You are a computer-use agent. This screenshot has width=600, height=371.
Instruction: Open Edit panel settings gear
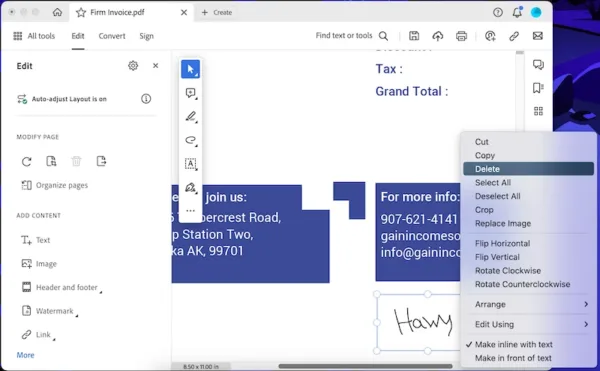point(133,66)
